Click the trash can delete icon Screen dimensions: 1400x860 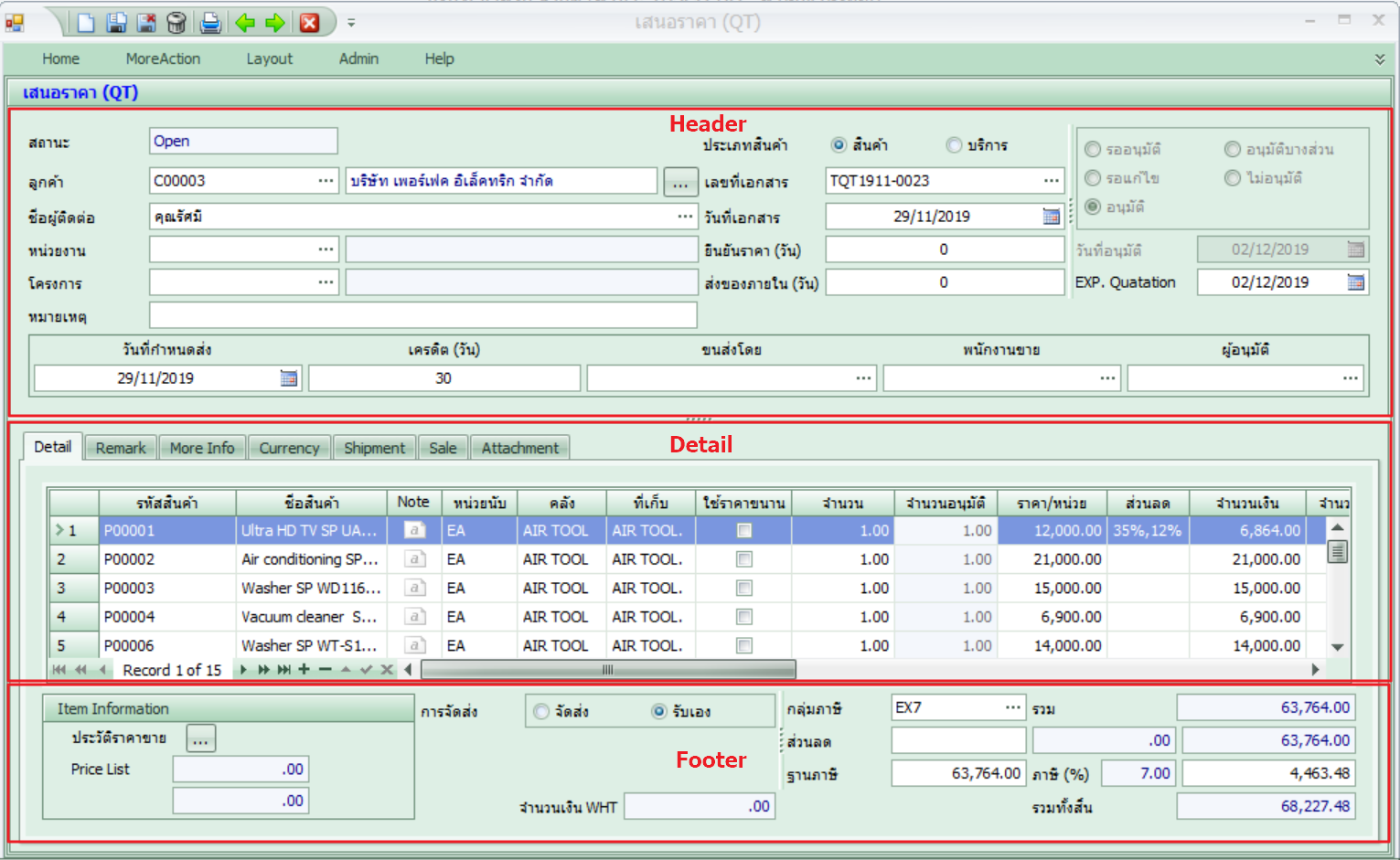coord(176,23)
